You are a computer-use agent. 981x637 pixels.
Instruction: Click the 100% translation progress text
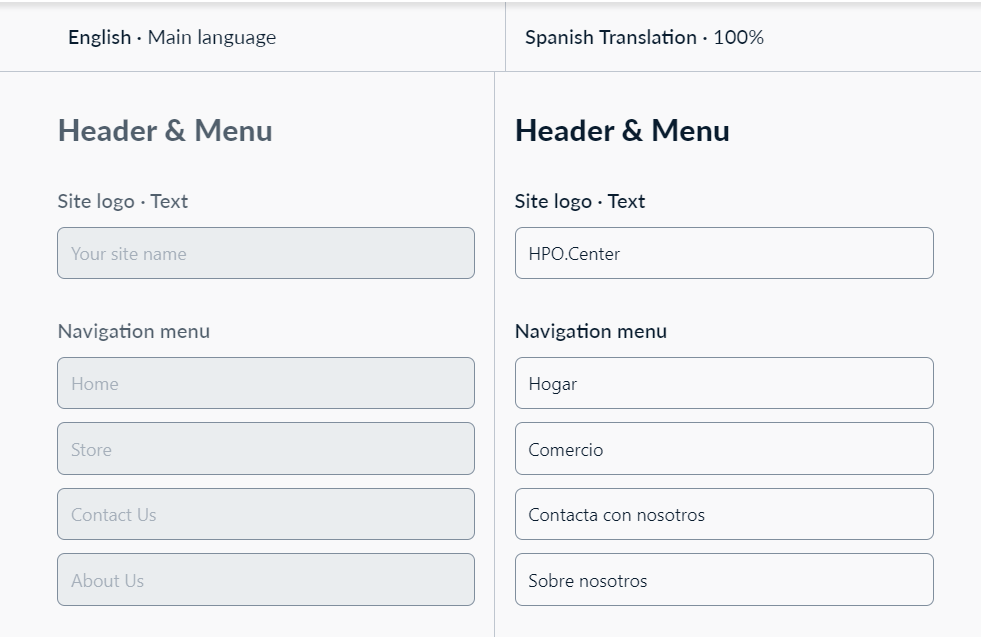coord(739,38)
